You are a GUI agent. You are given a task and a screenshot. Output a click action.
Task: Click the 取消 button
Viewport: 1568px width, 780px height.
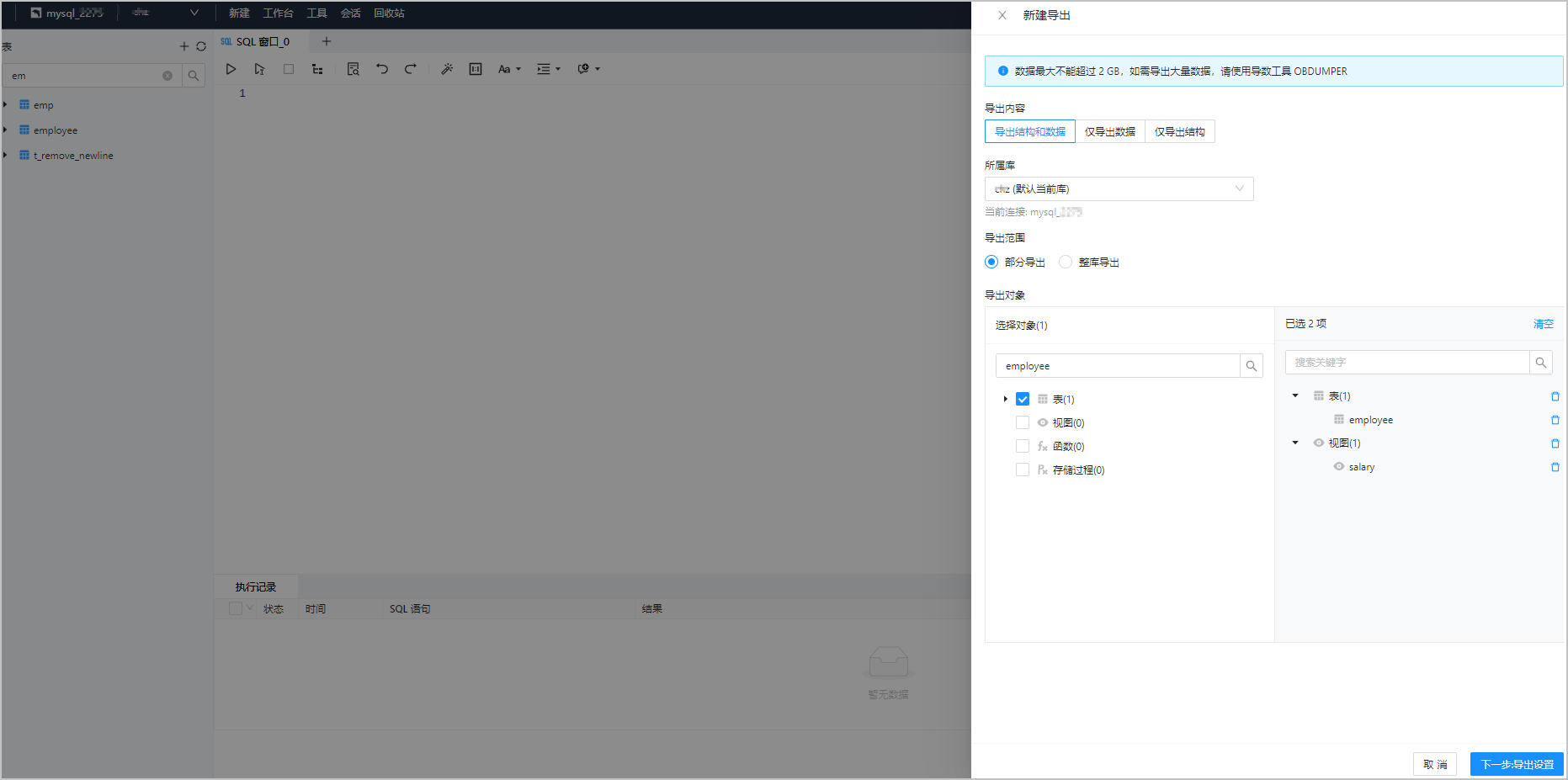[x=1435, y=764]
